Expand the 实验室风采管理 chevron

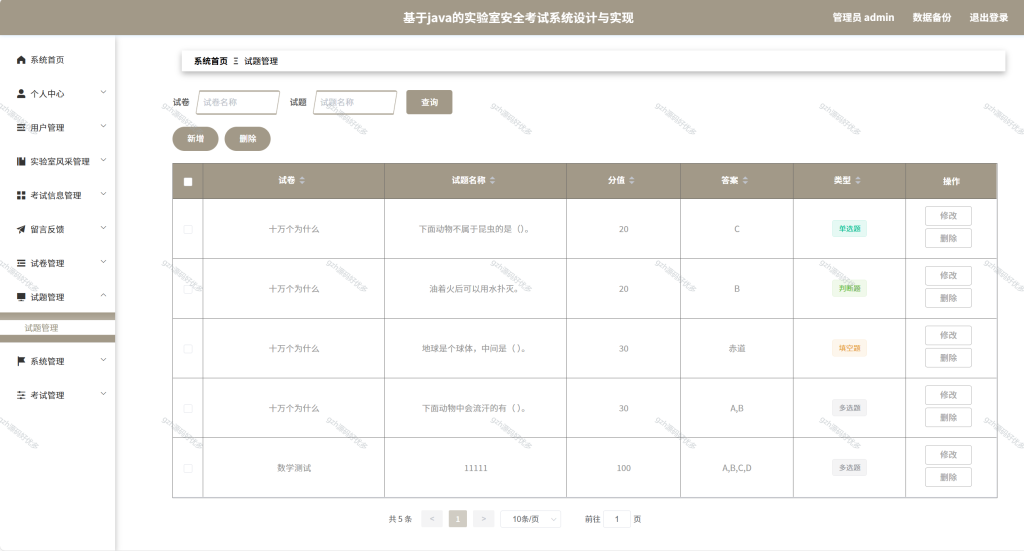pos(103,161)
